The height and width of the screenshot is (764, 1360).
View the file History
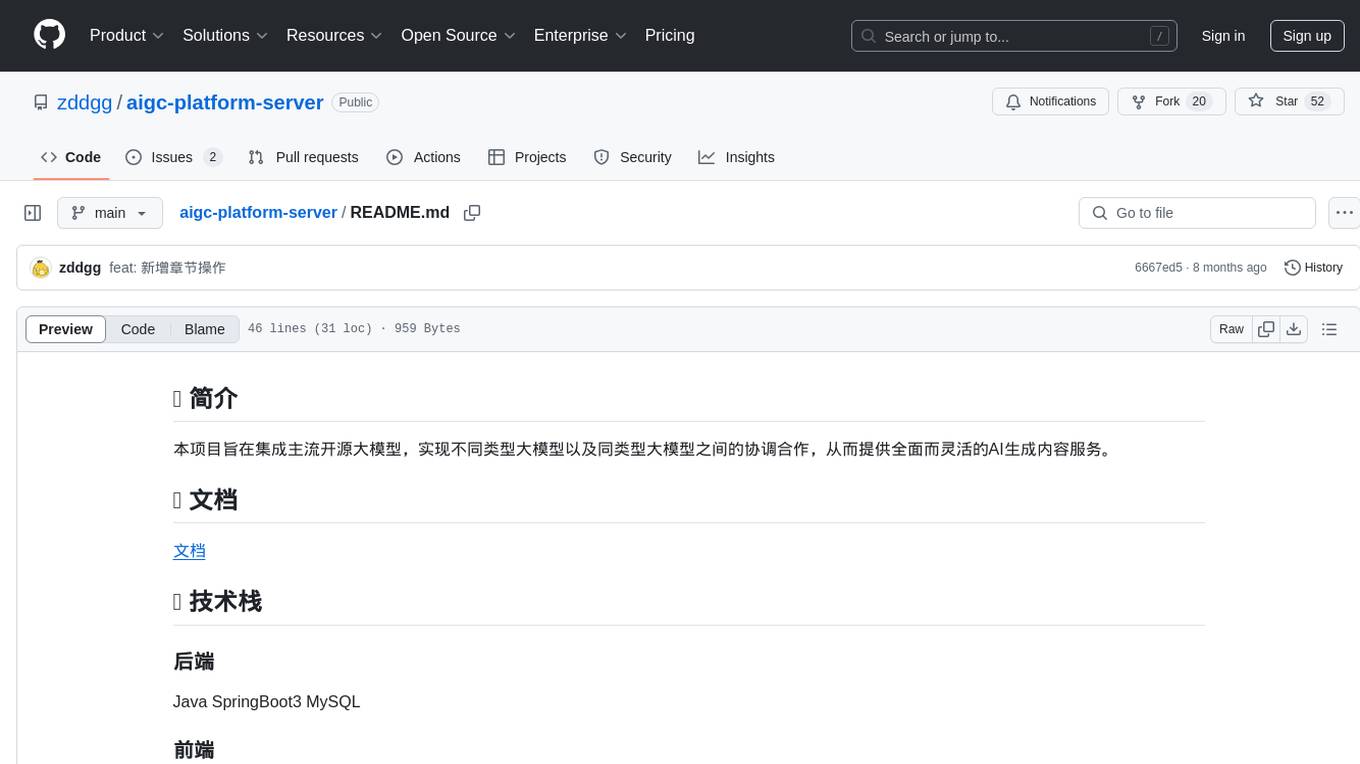click(x=1313, y=268)
